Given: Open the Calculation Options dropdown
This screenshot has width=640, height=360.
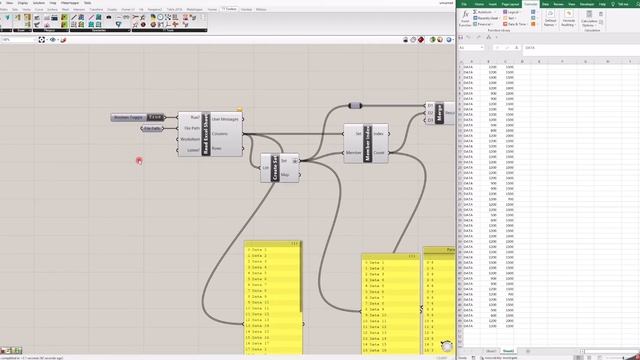Looking at the screenshot, I should coord(589,19).
